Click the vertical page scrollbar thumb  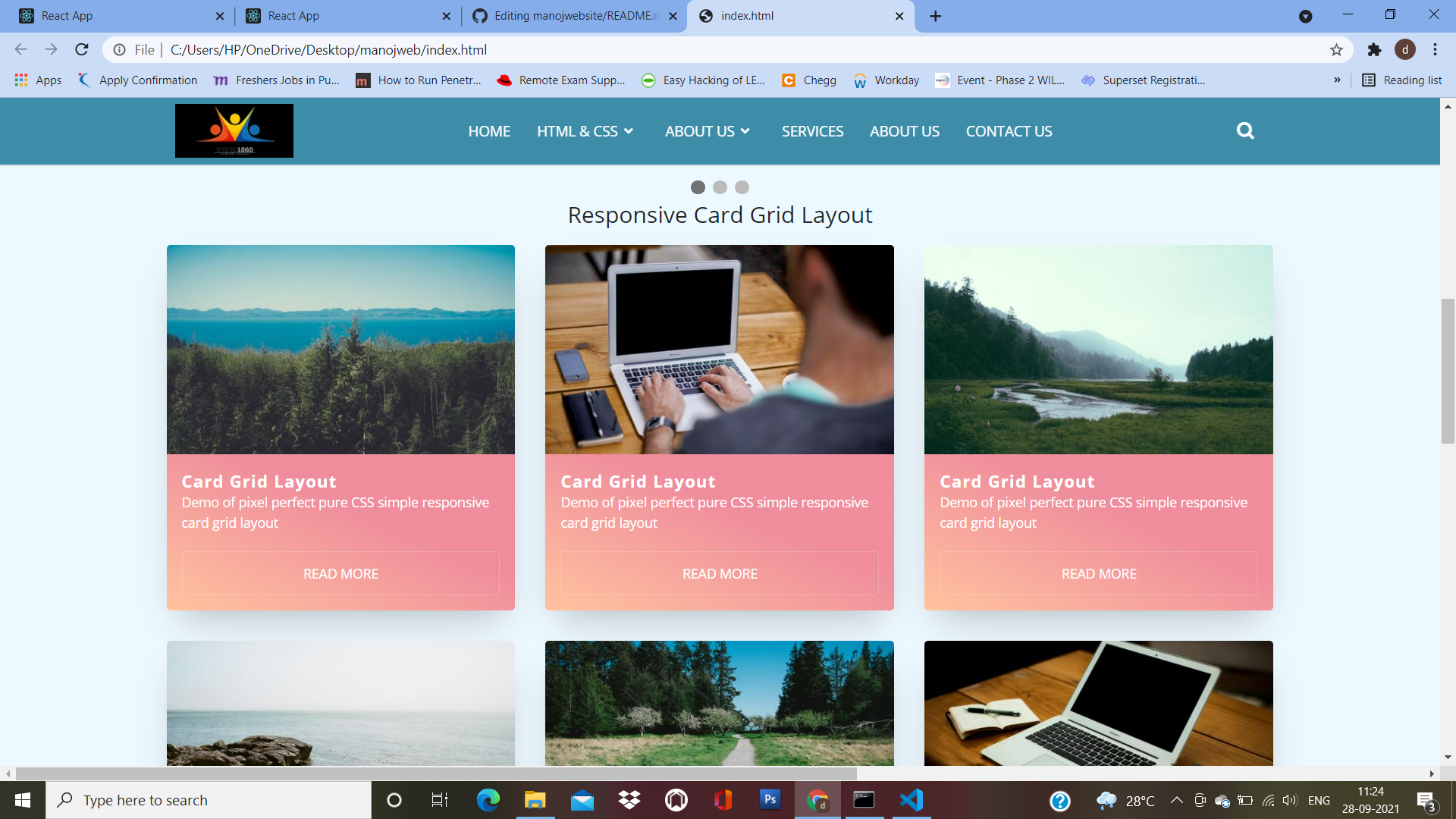pyautogui.click(x=1448, y=372)
